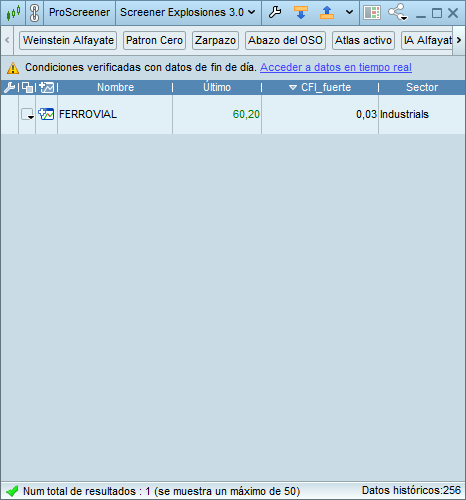Open the share icon menu
Image resolution: width=466 pixels, height=500 pixels.
[x=397, y=13]
